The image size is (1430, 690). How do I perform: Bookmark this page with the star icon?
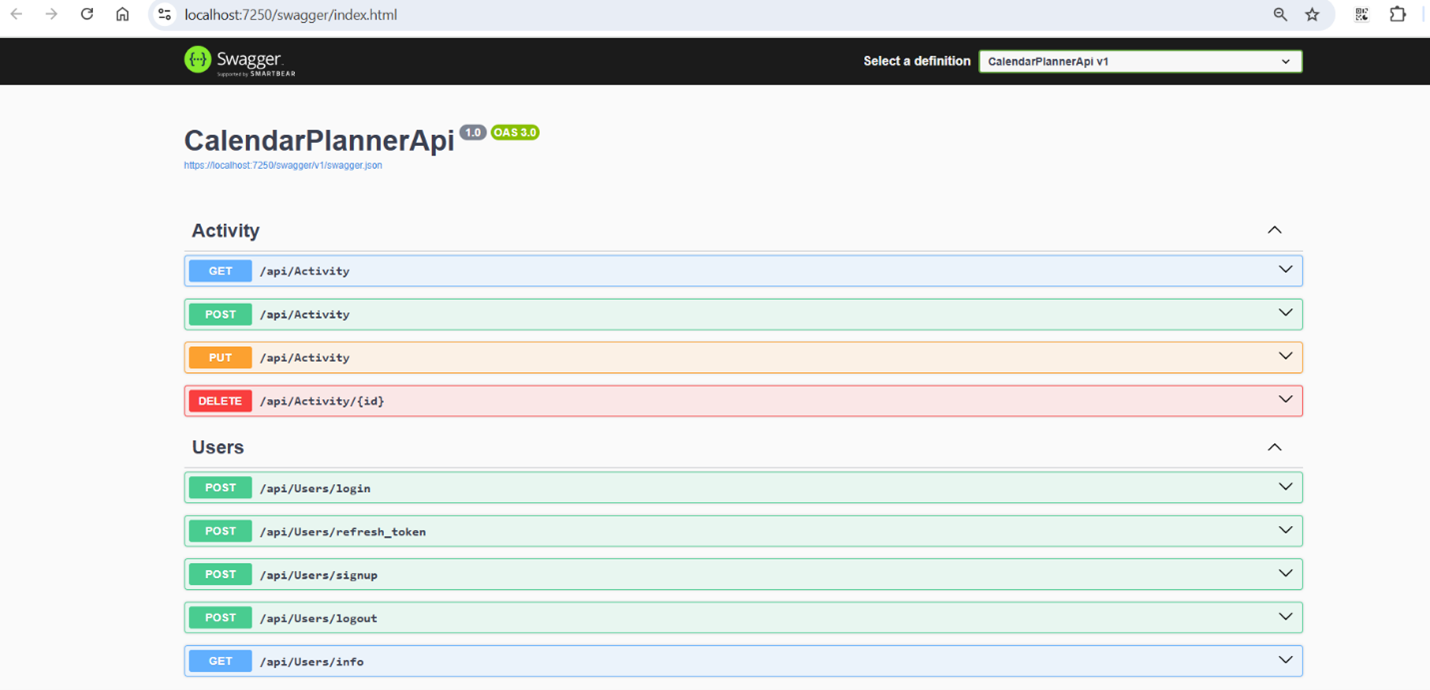(1312, 15)
